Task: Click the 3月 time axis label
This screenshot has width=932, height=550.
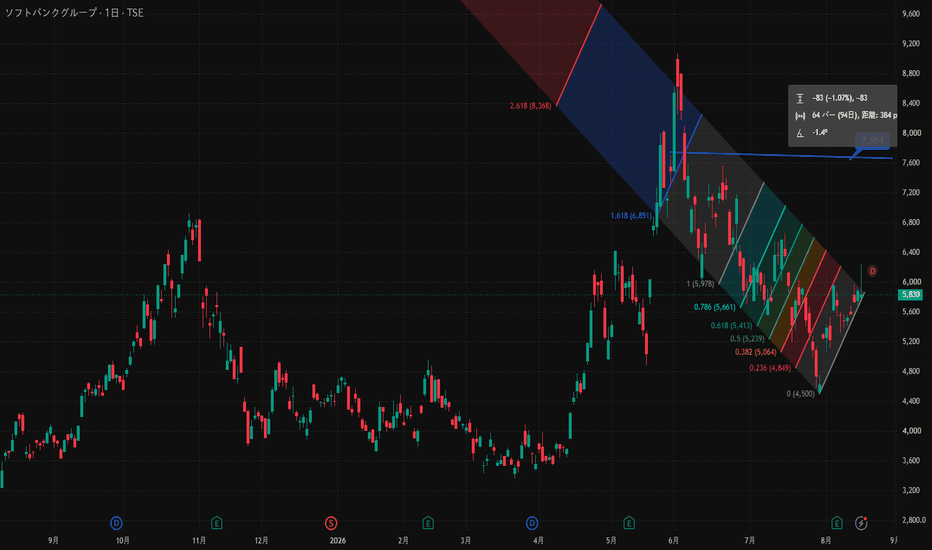Action: [x=465, y=540]
